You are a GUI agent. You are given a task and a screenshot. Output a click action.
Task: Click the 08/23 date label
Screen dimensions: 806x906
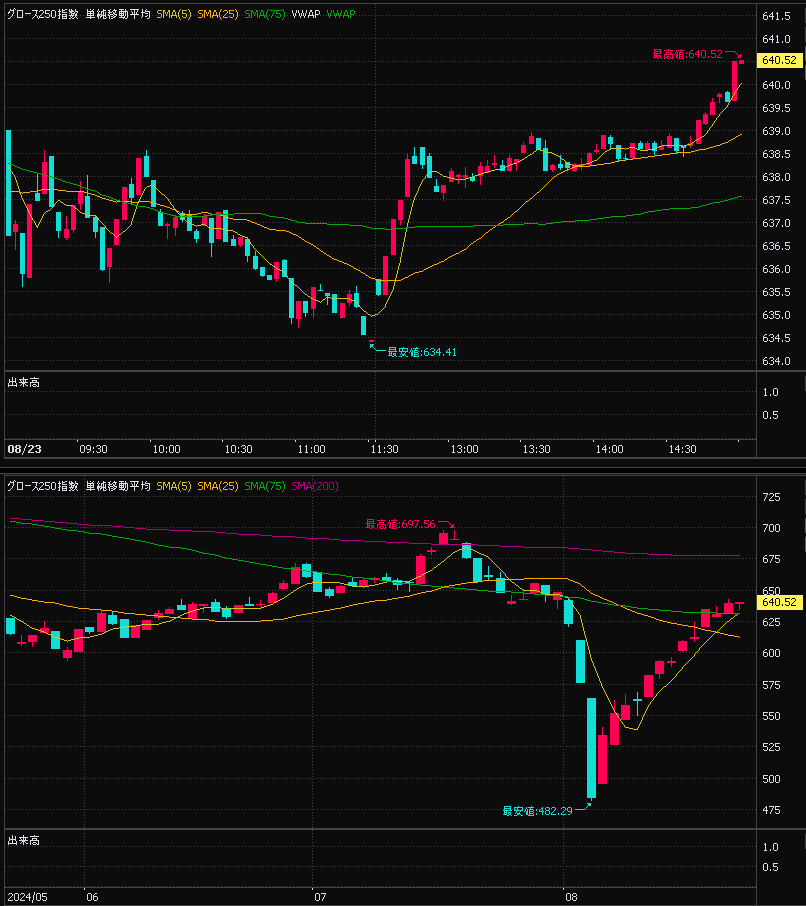click(24, 449)
